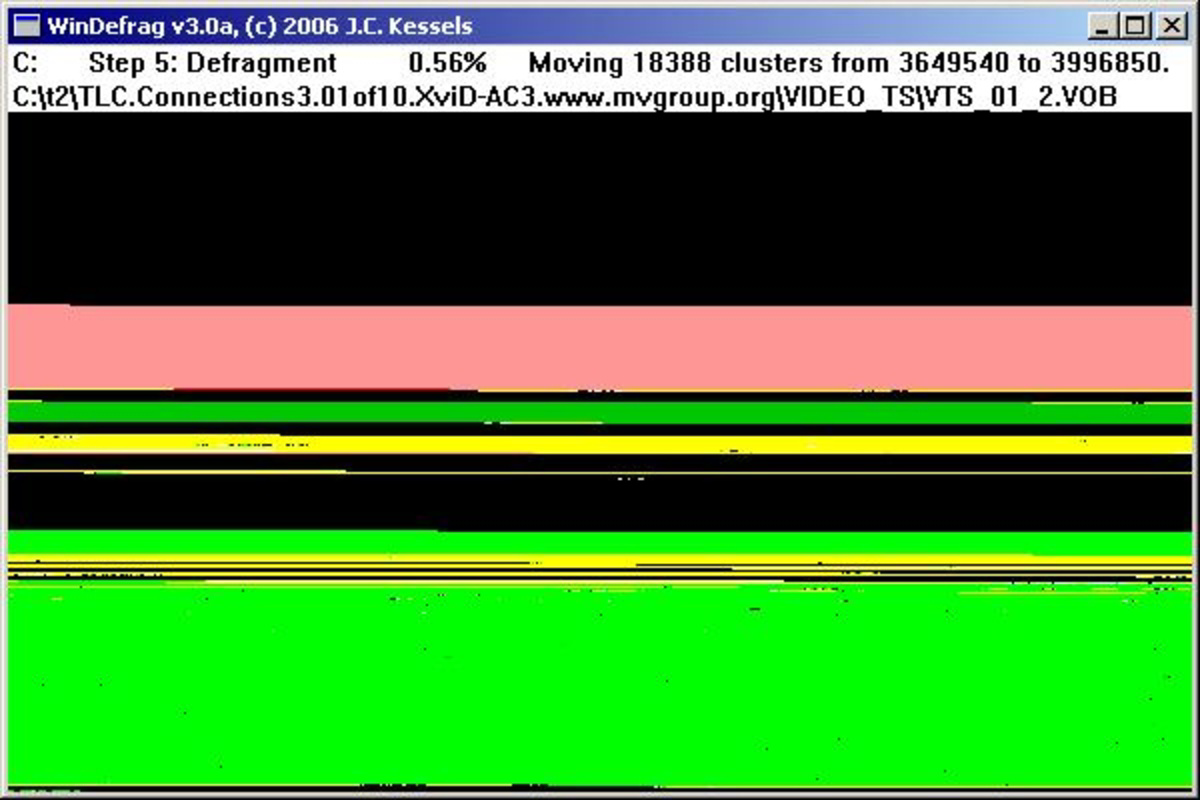Click the file path ending in VTS_01_2.VOB
This screenshot has height=800, width=1200.
point(565,97)
